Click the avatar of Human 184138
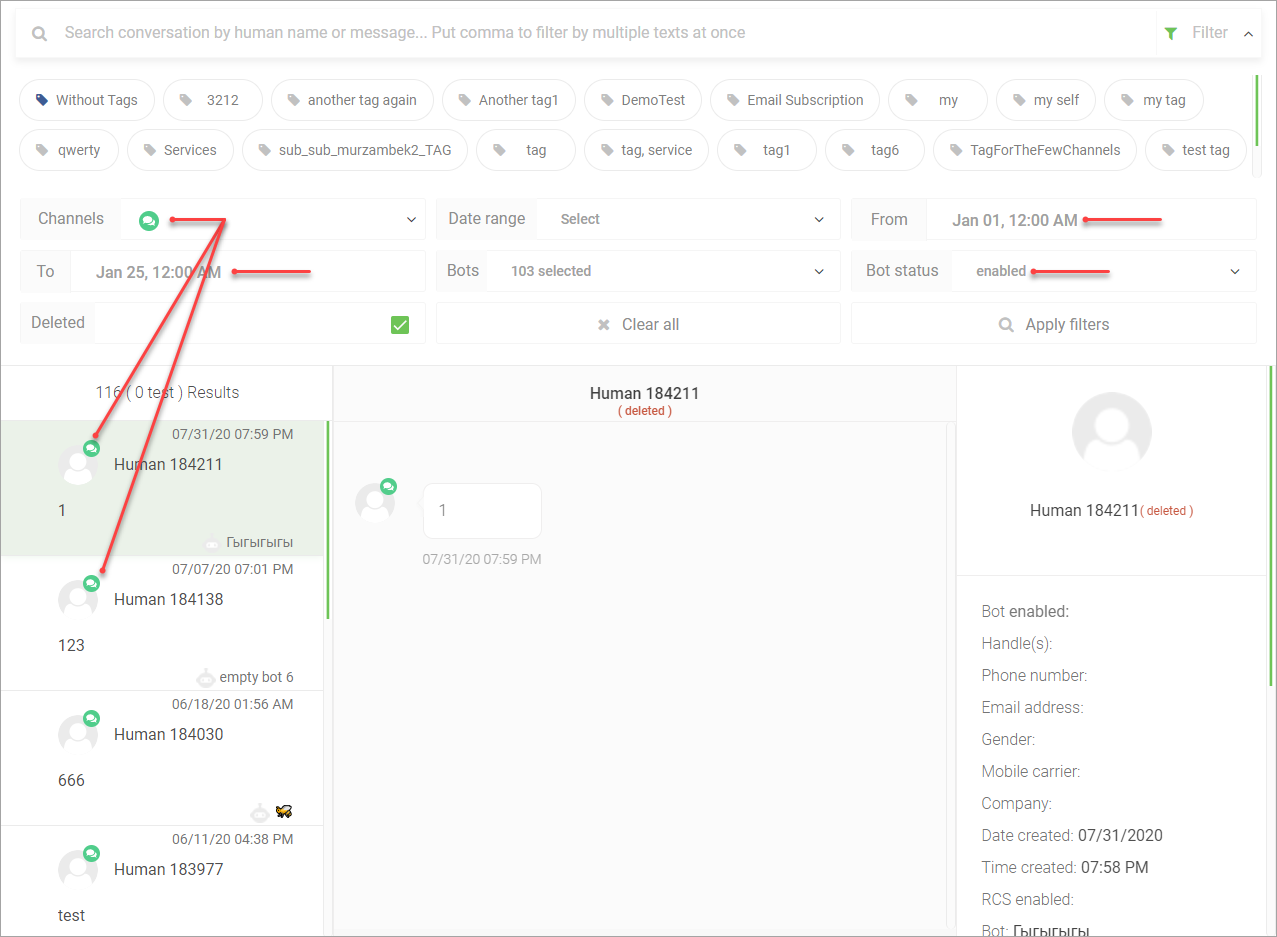Image resolution: width=1277 pixels, height=937 pixels. (78, 599)
